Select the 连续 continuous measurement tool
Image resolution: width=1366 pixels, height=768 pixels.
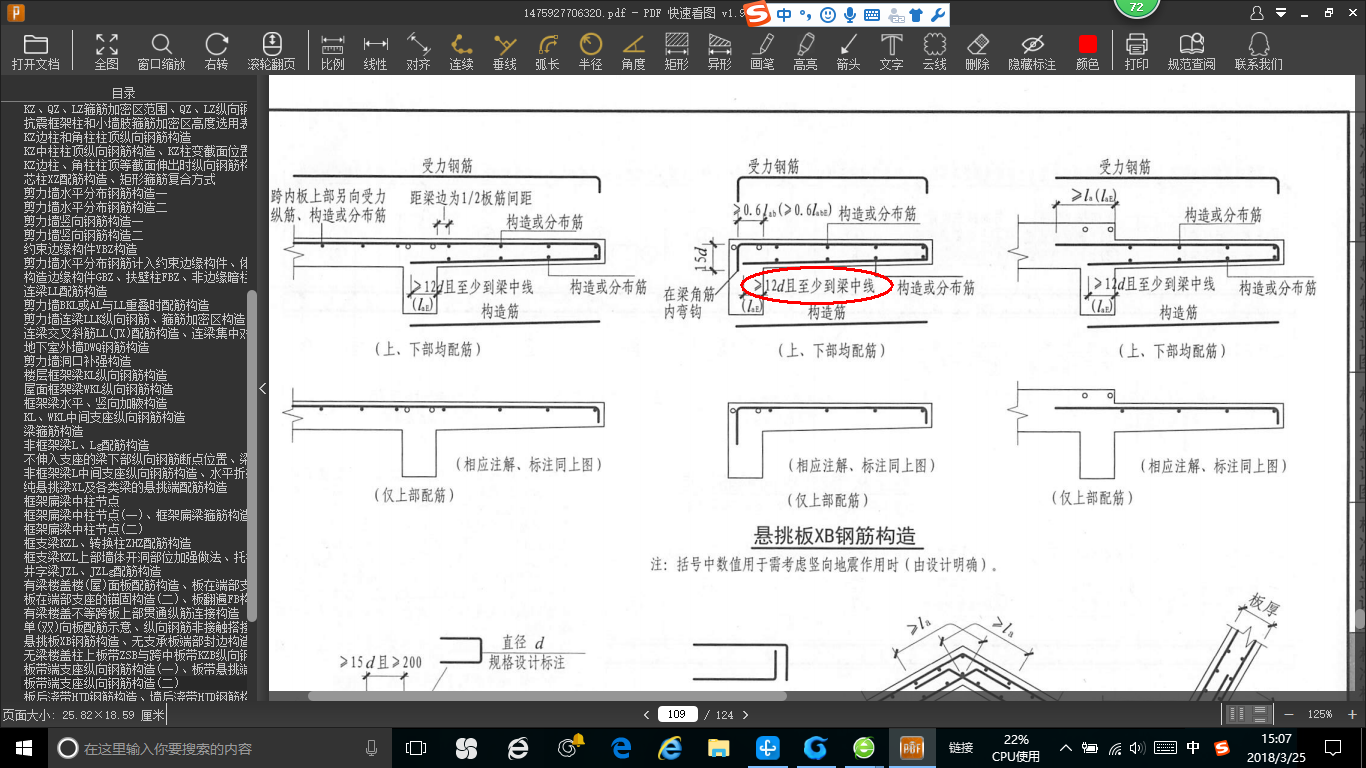461,52
